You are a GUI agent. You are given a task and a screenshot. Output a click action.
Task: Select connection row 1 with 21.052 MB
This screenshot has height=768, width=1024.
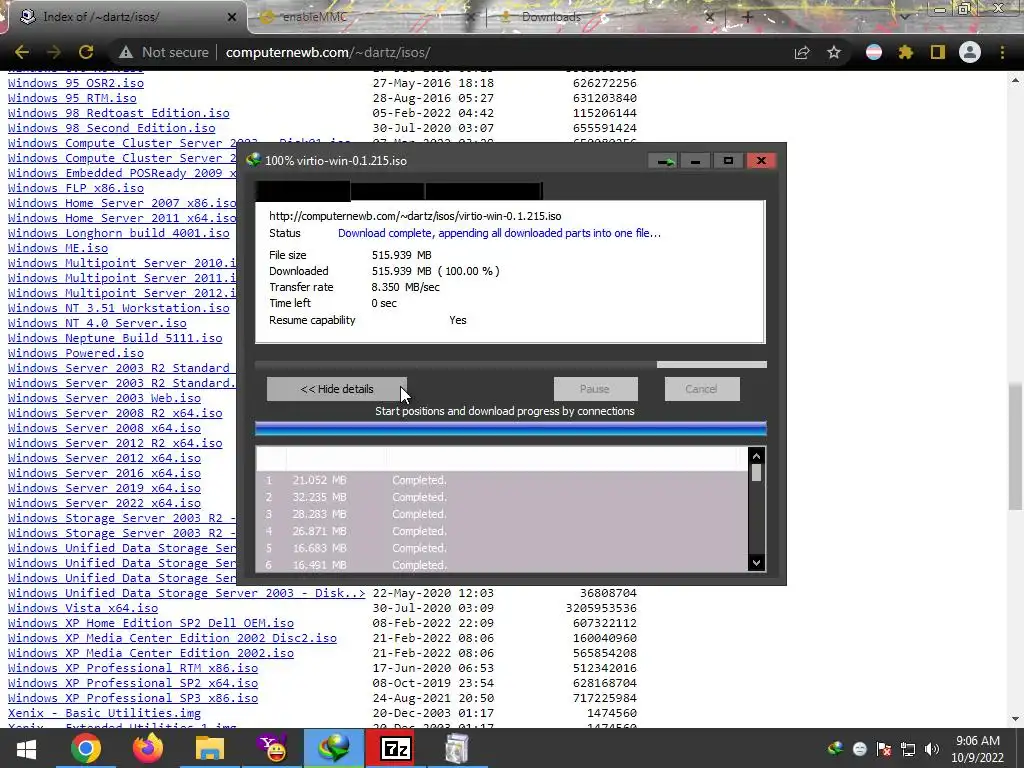pyautogui.click(x=502, y=480)
